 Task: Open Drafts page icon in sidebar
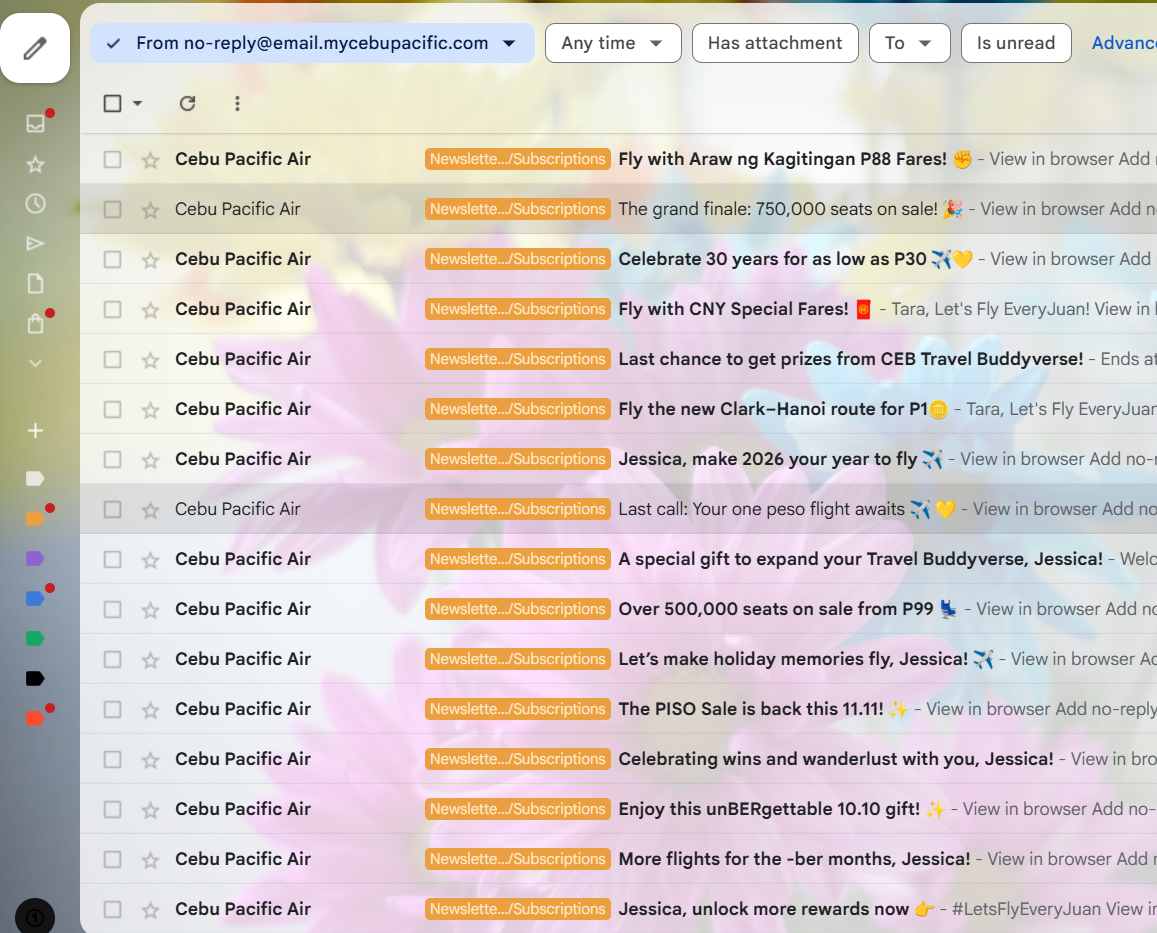[35, 283]
